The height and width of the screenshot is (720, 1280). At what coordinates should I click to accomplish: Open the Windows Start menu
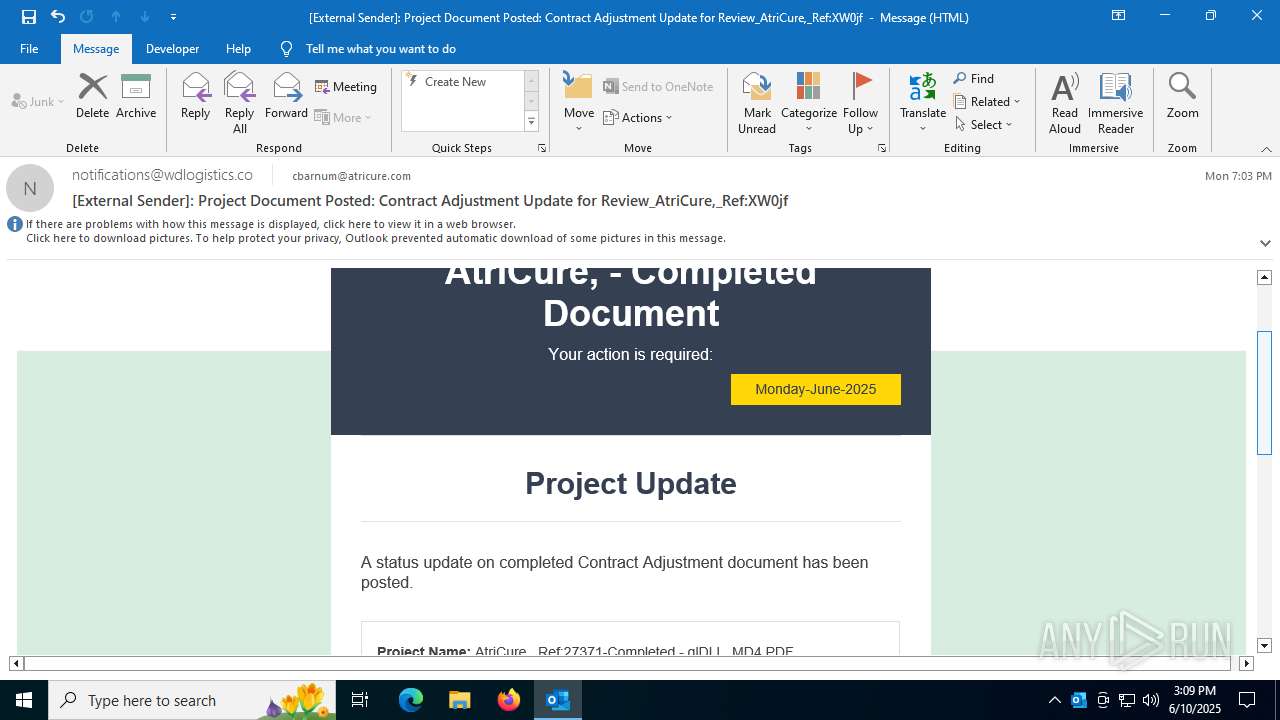point(24,700)
